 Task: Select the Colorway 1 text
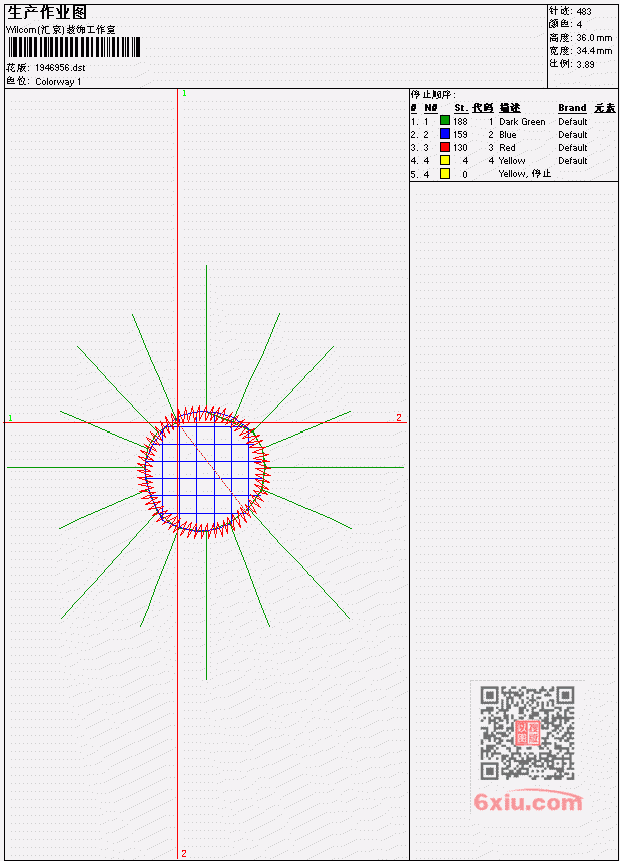(58, 82)
